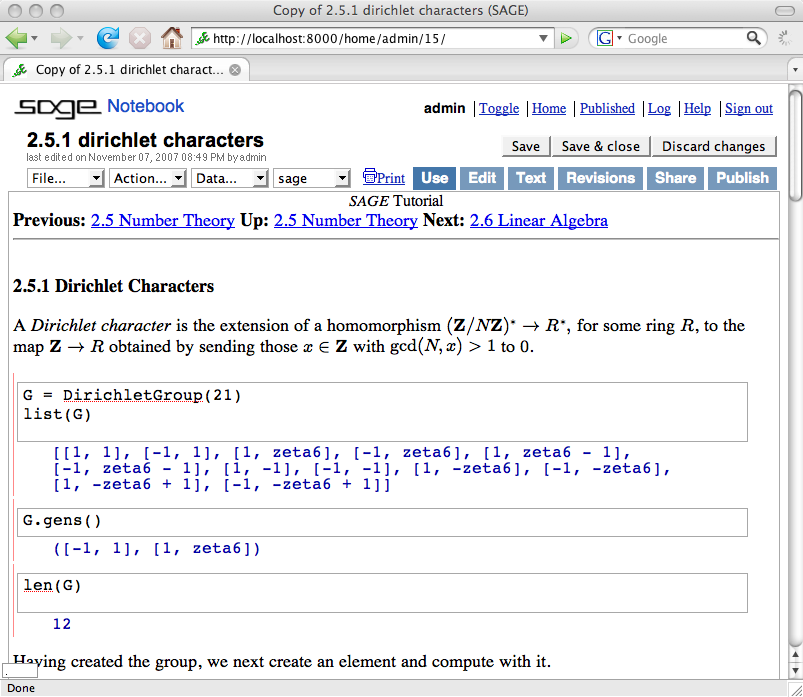This screenshot has height=697, width=803.
Task: Open the list all tabs dropdown
Action: click(x=795, y=70)
